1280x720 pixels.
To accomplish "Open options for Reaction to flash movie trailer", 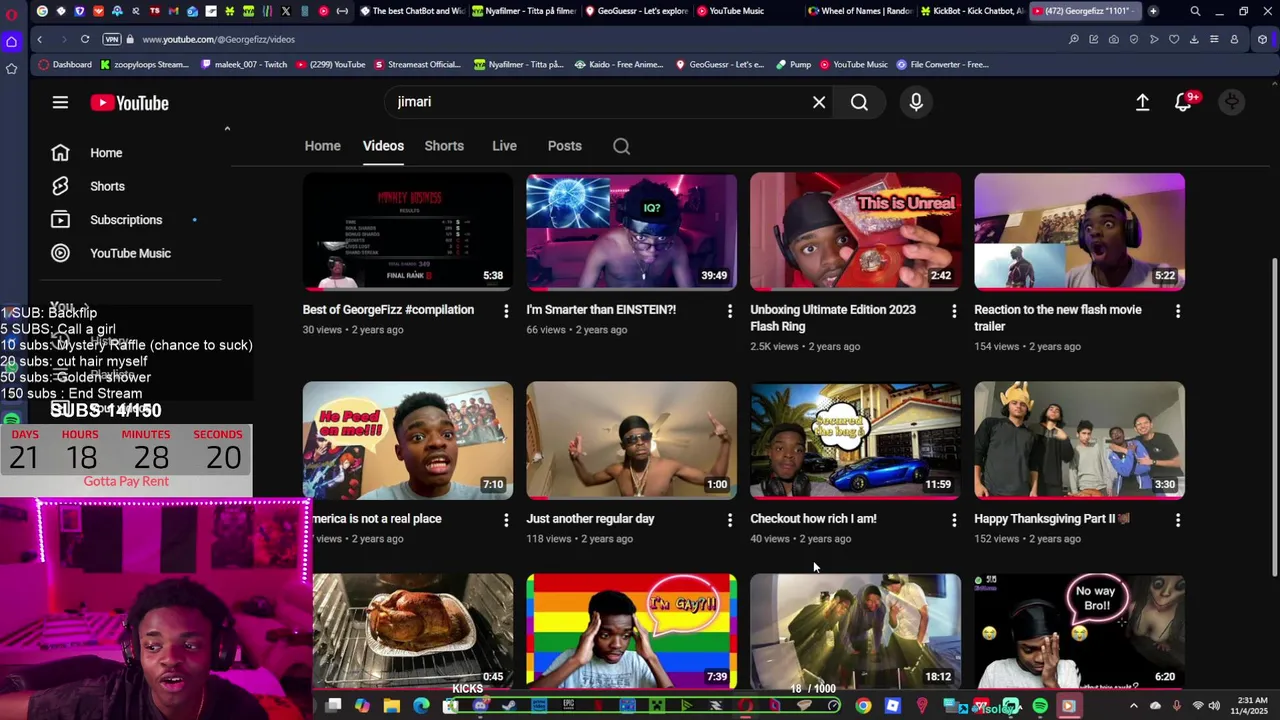I will click(1178, 311).
